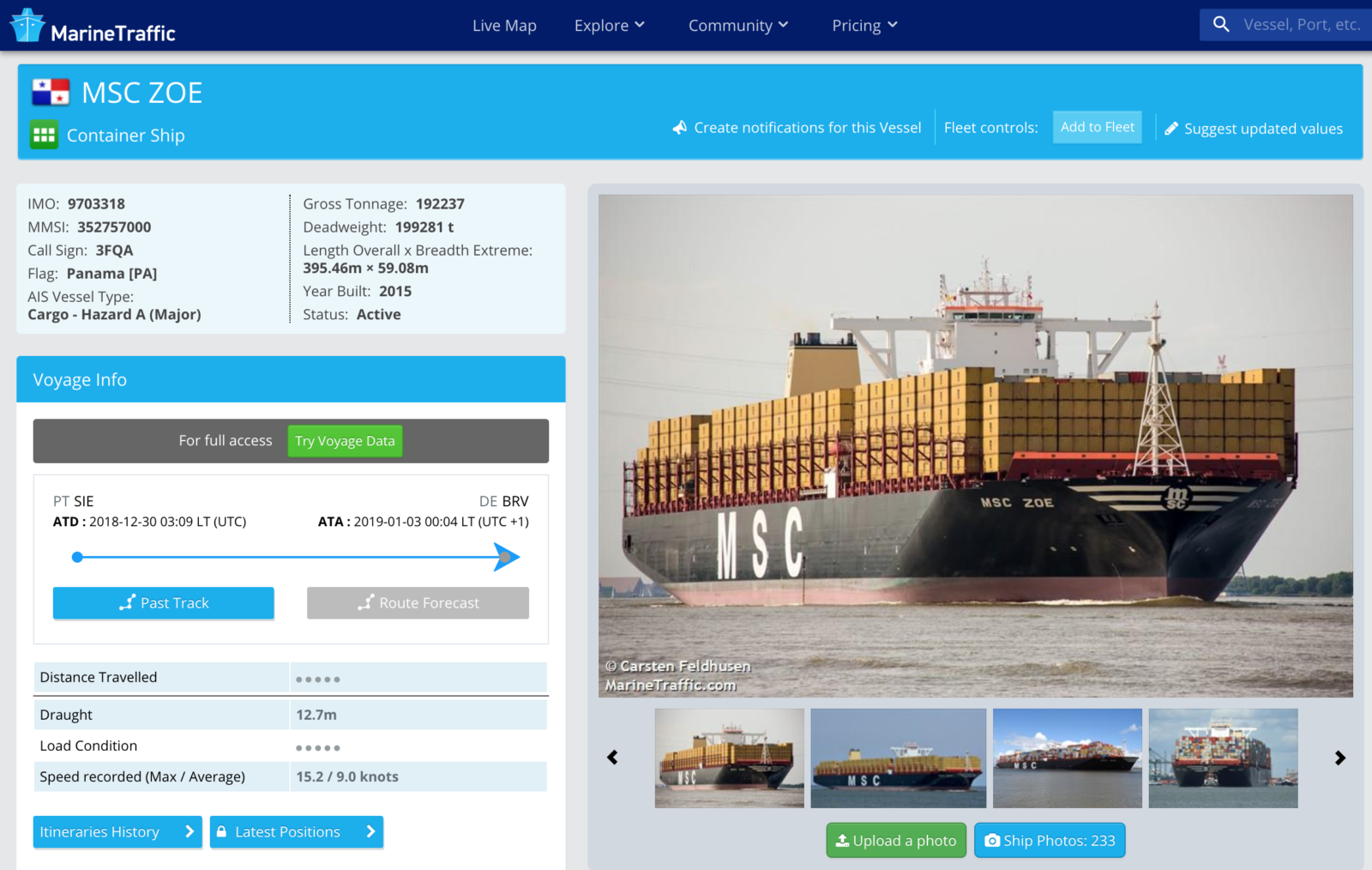Viewport: 1372px width, 870px height.
Task: Click the ATD timestamp 2018-12-30 03:09
Action: tap(167, 522)
